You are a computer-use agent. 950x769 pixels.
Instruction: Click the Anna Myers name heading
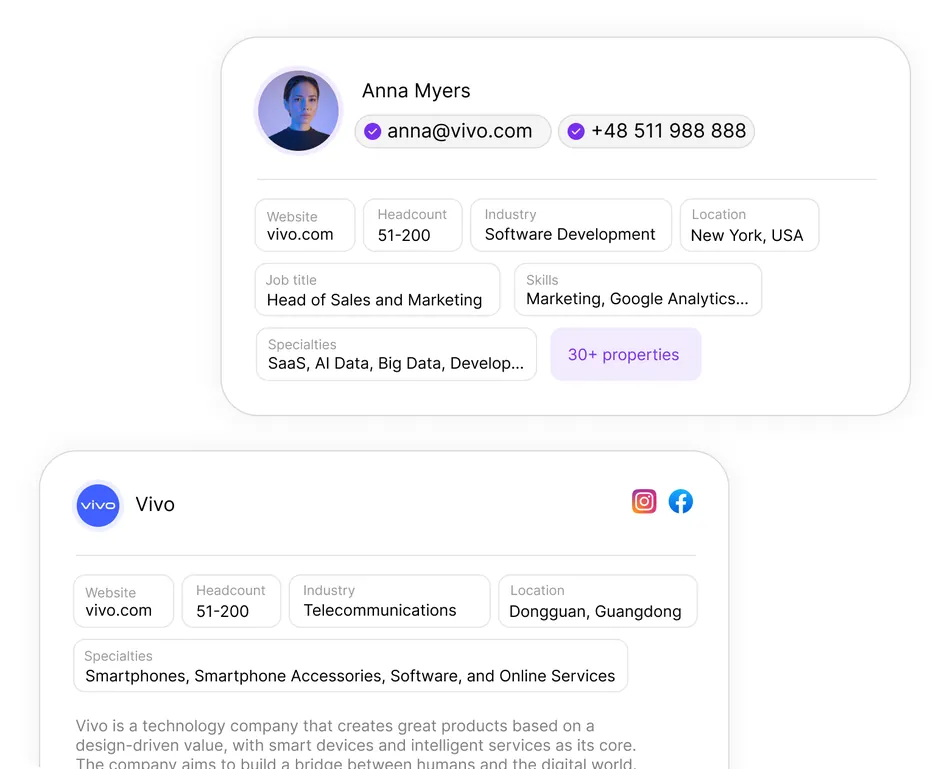coord(416,90)
